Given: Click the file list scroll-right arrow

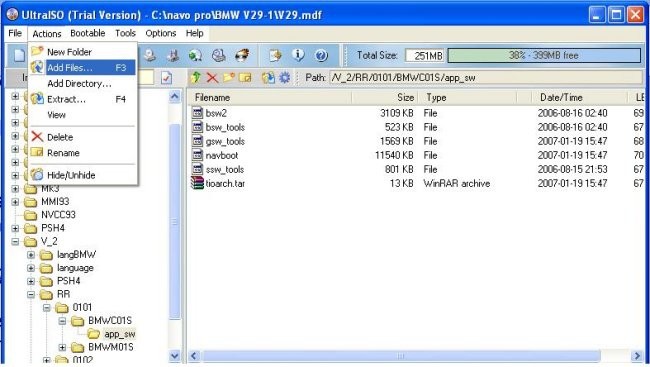Looking at the screenshot, I should coord(637,356).
